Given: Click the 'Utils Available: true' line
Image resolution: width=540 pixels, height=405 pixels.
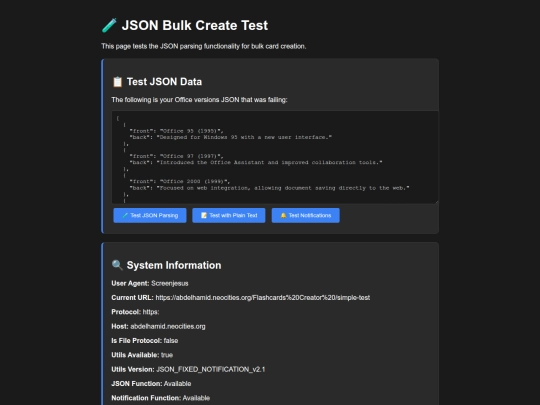Looking at the screenshot, I should (x=142, y=355).
